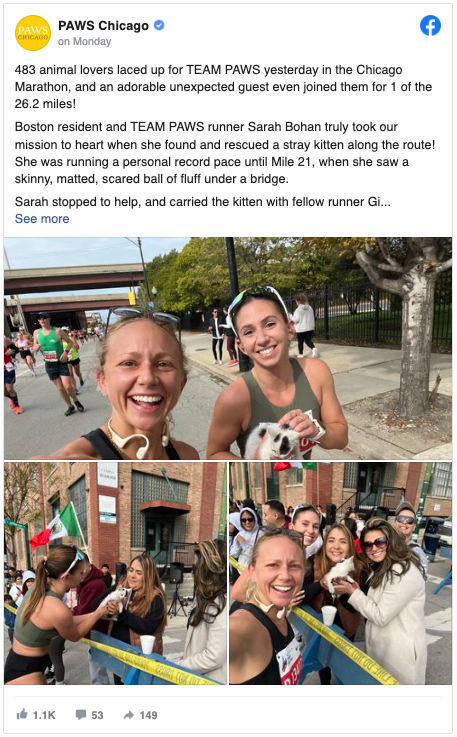Screen dimensions: 457x737
Task: View the 1.1K likes count
Action: point(44,715)
